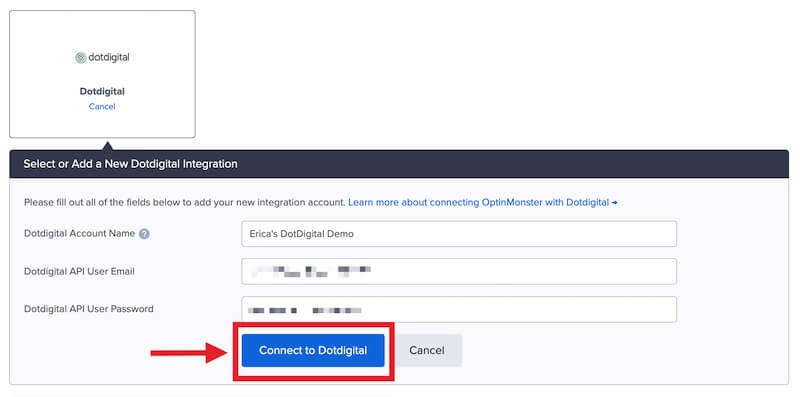Focus the Dotdigital API User Password field

pos(459,309)
